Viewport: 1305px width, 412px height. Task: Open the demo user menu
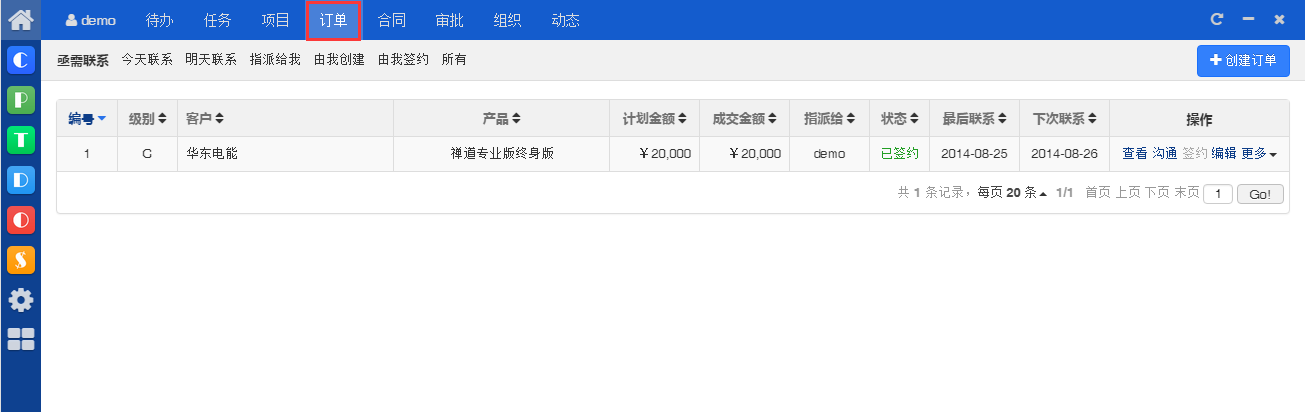91,20
